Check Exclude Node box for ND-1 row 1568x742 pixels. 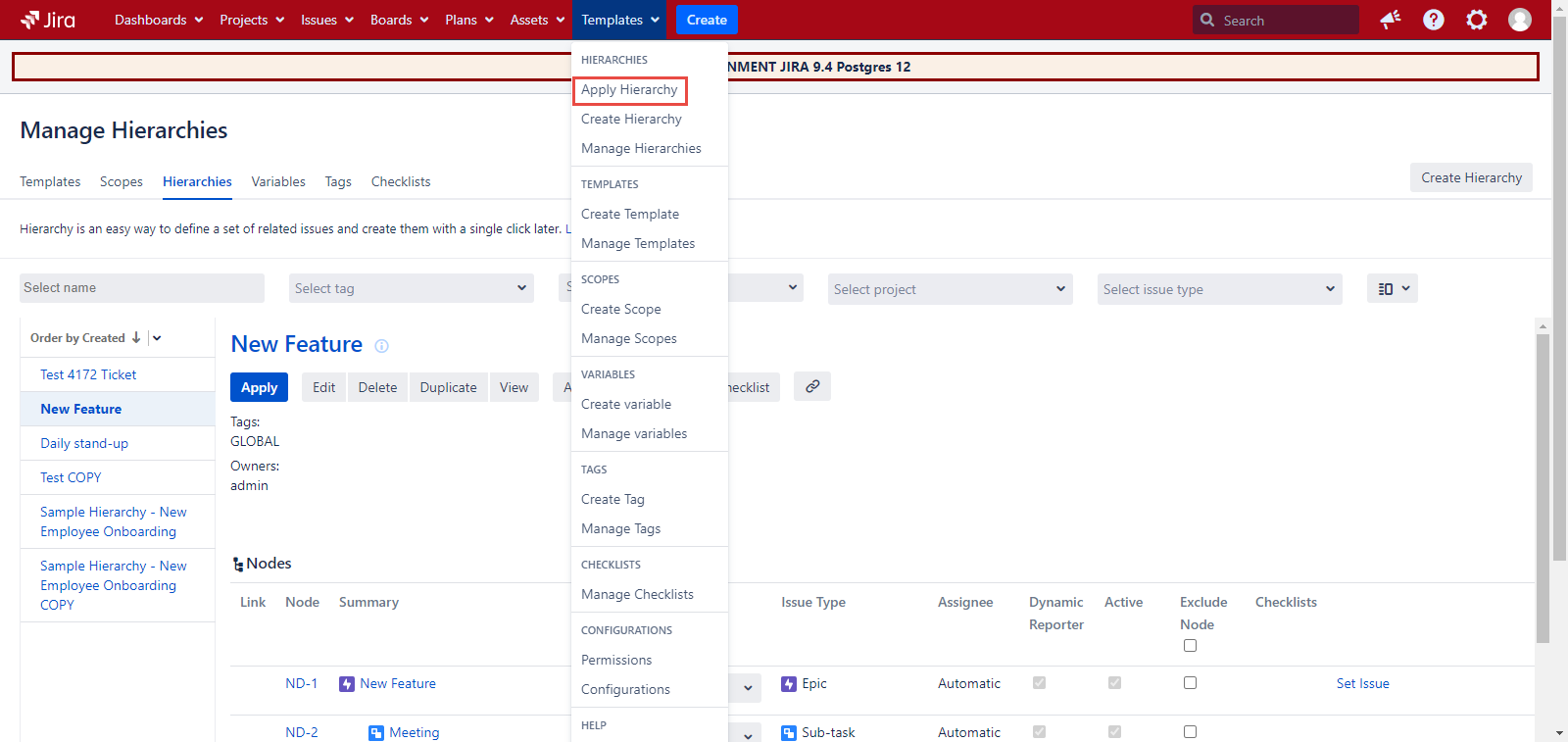pos(1190,683)
